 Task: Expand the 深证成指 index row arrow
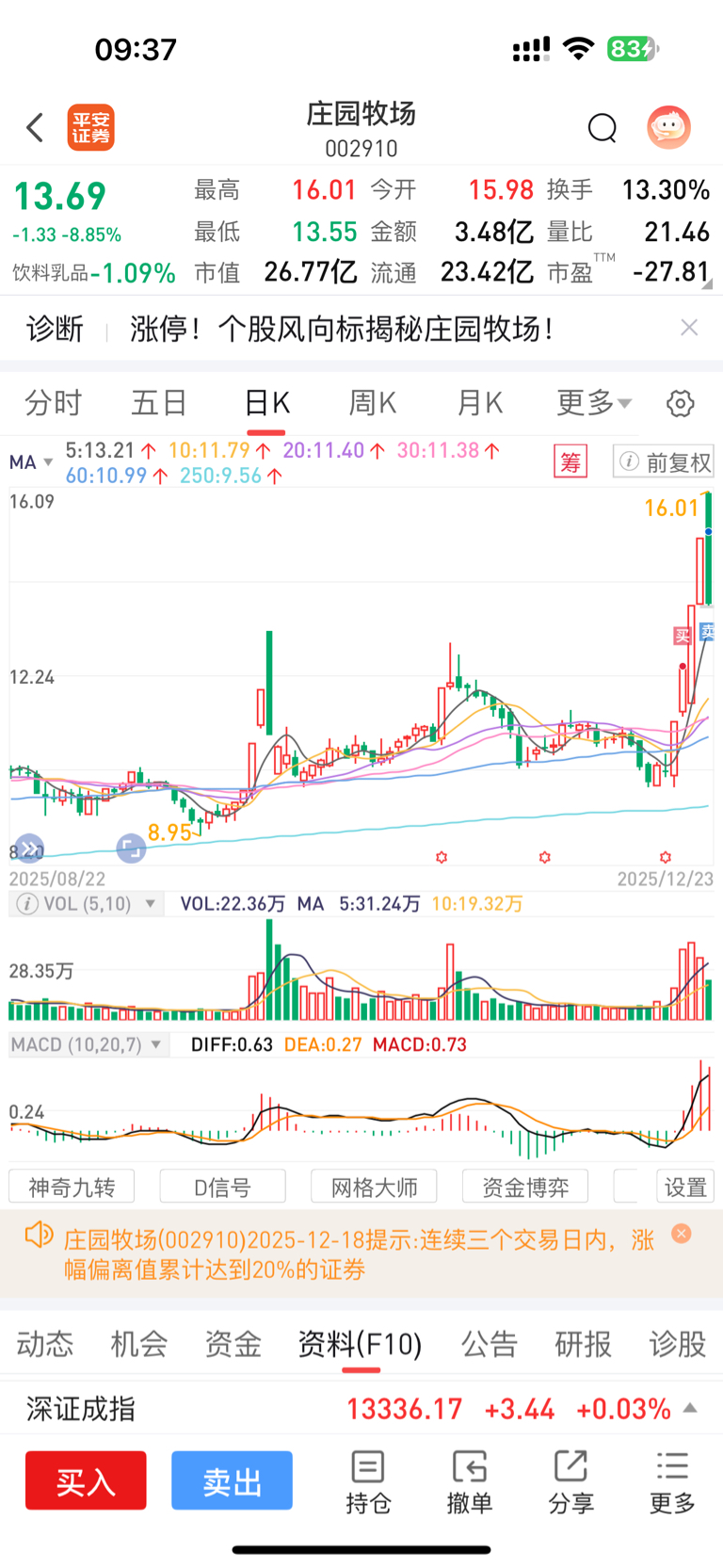coord(690,1408)
